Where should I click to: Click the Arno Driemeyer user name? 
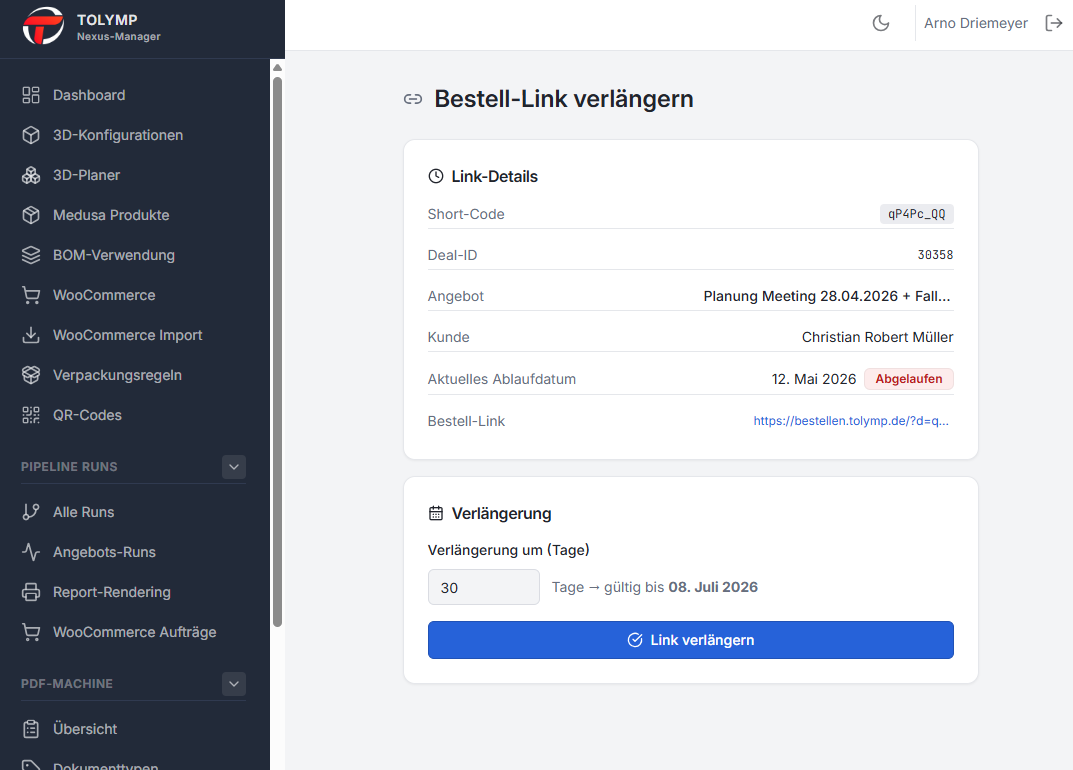975,23
